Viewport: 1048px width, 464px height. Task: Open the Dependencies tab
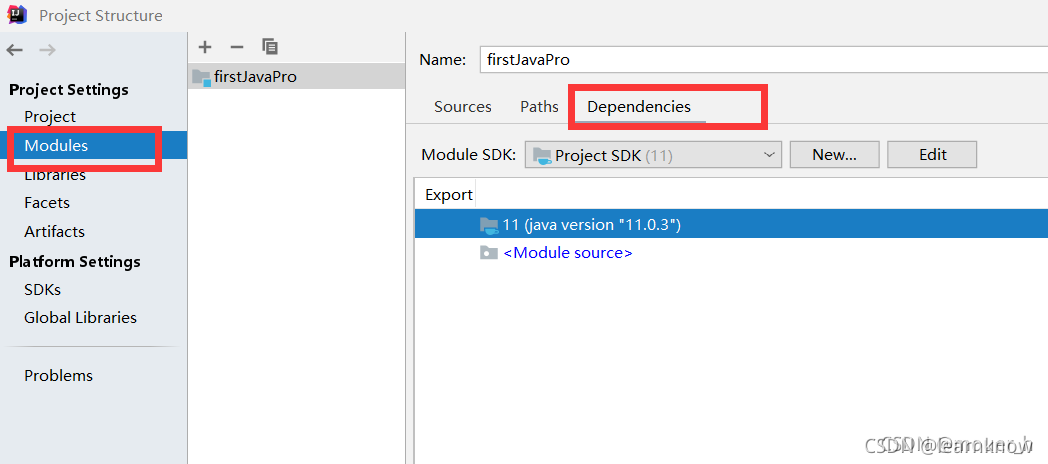[639, 107]
